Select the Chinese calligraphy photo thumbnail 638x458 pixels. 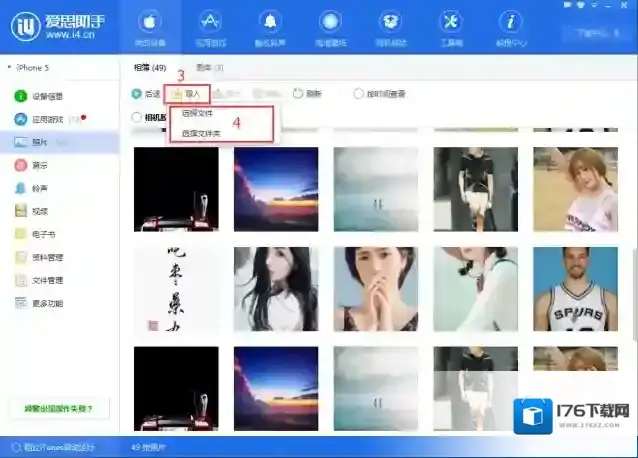click(x=176, y=289)
